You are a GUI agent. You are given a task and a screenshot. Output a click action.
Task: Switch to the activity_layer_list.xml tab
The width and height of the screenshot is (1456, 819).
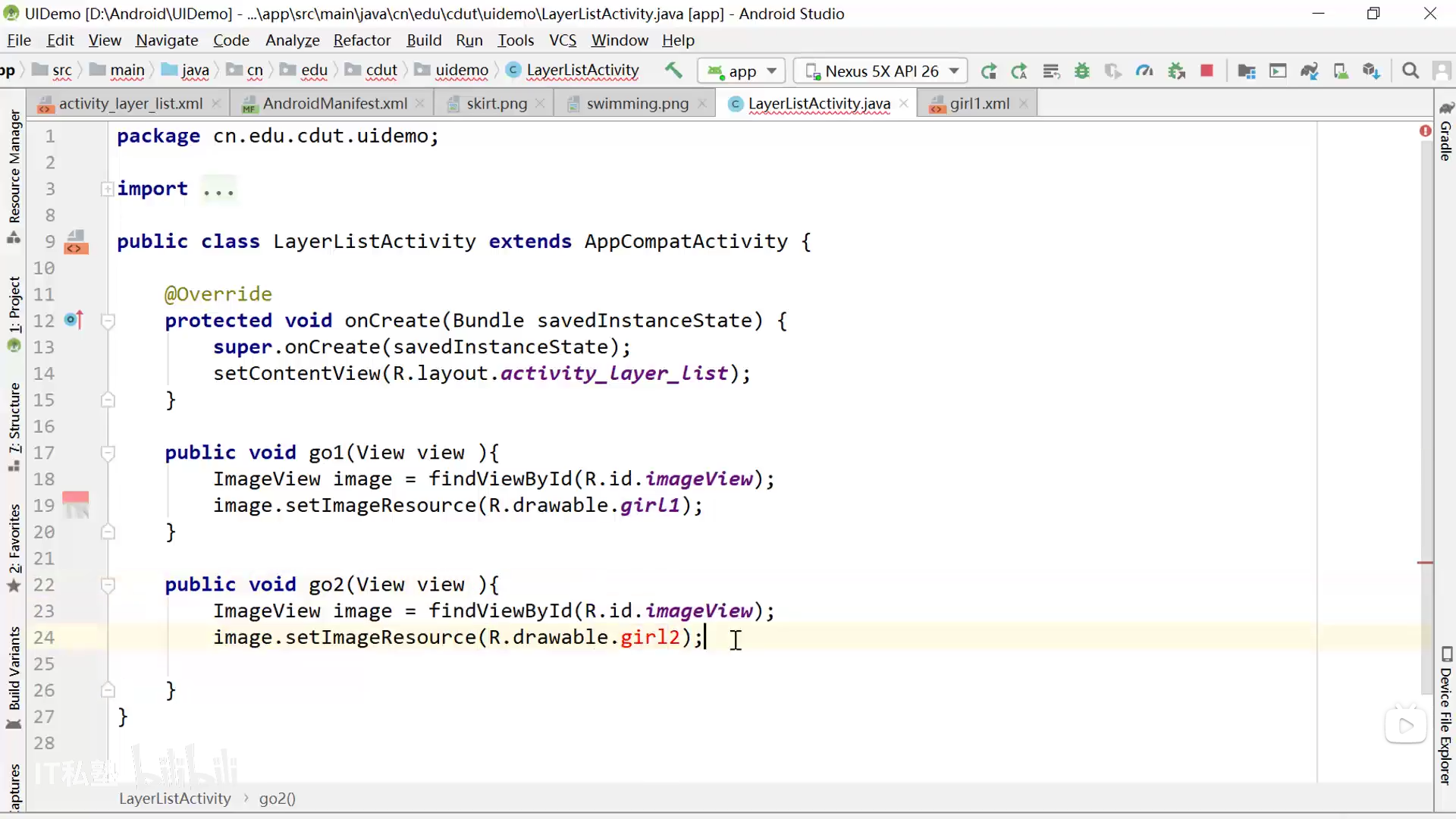point(130,104)
